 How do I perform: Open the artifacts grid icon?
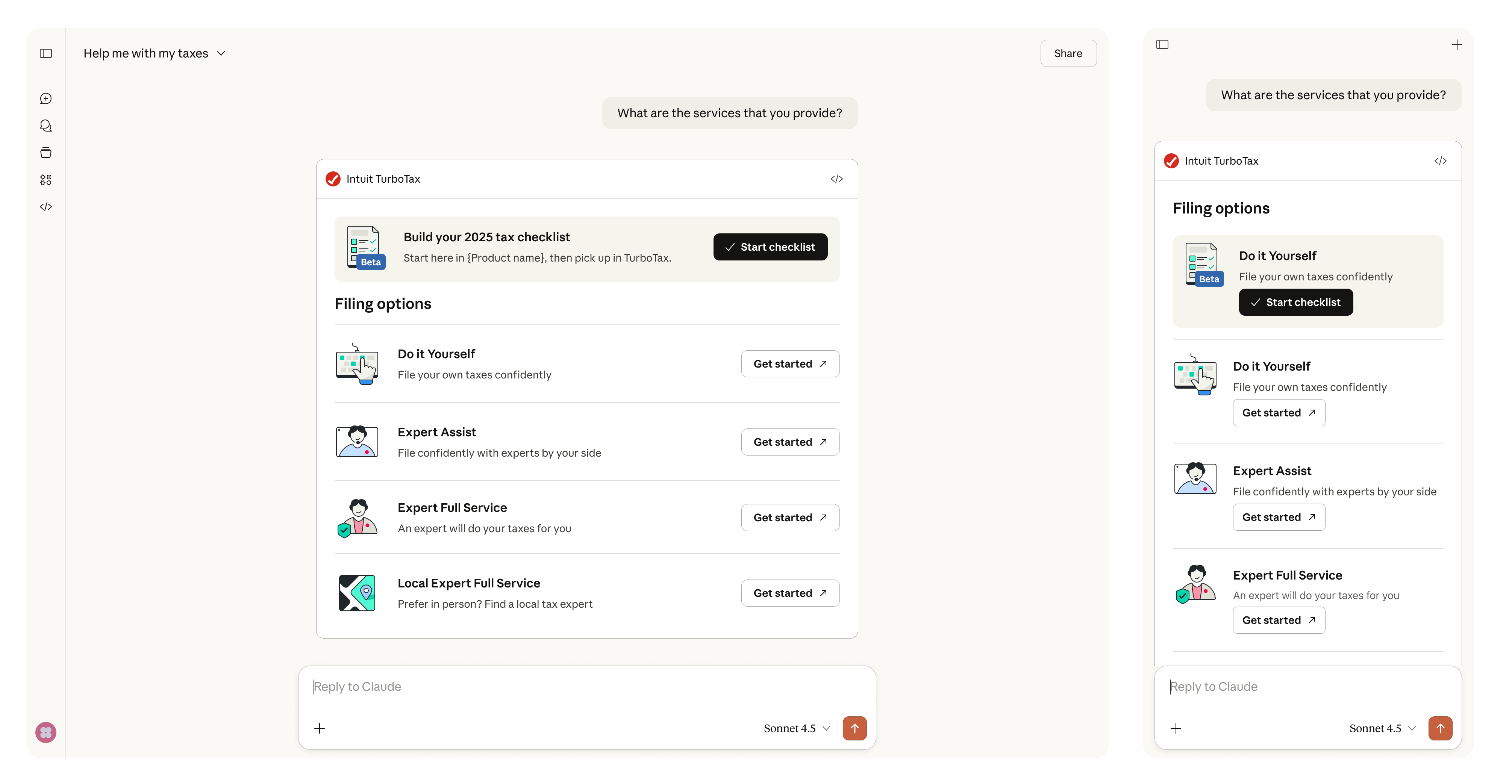click(x=46, y=180)
